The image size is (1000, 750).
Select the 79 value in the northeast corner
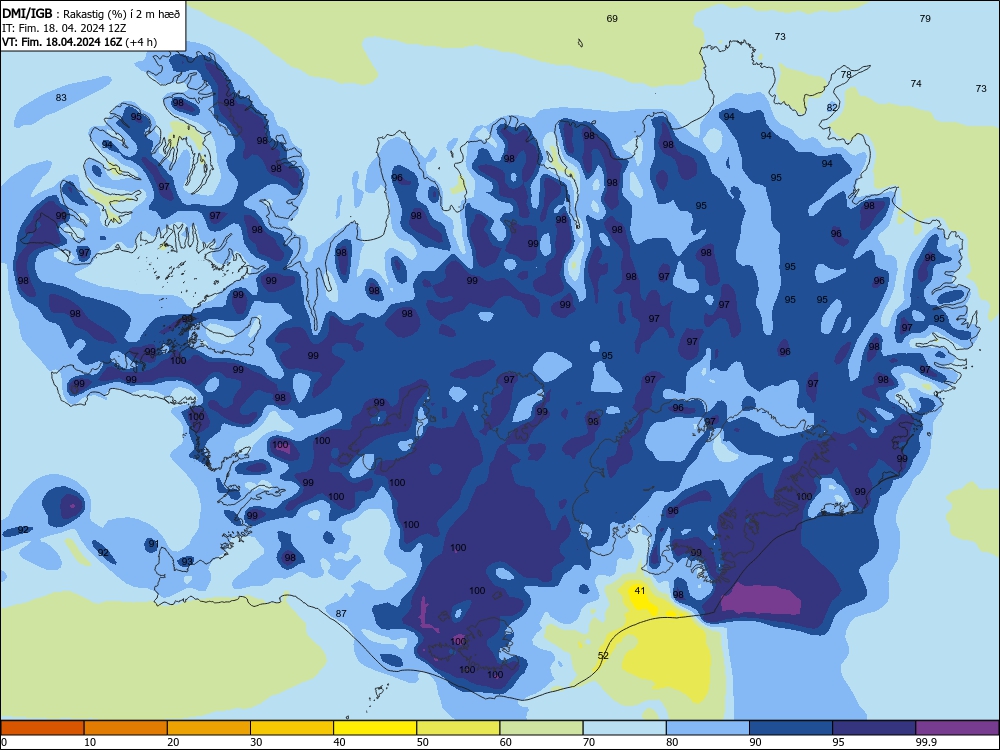925,18
